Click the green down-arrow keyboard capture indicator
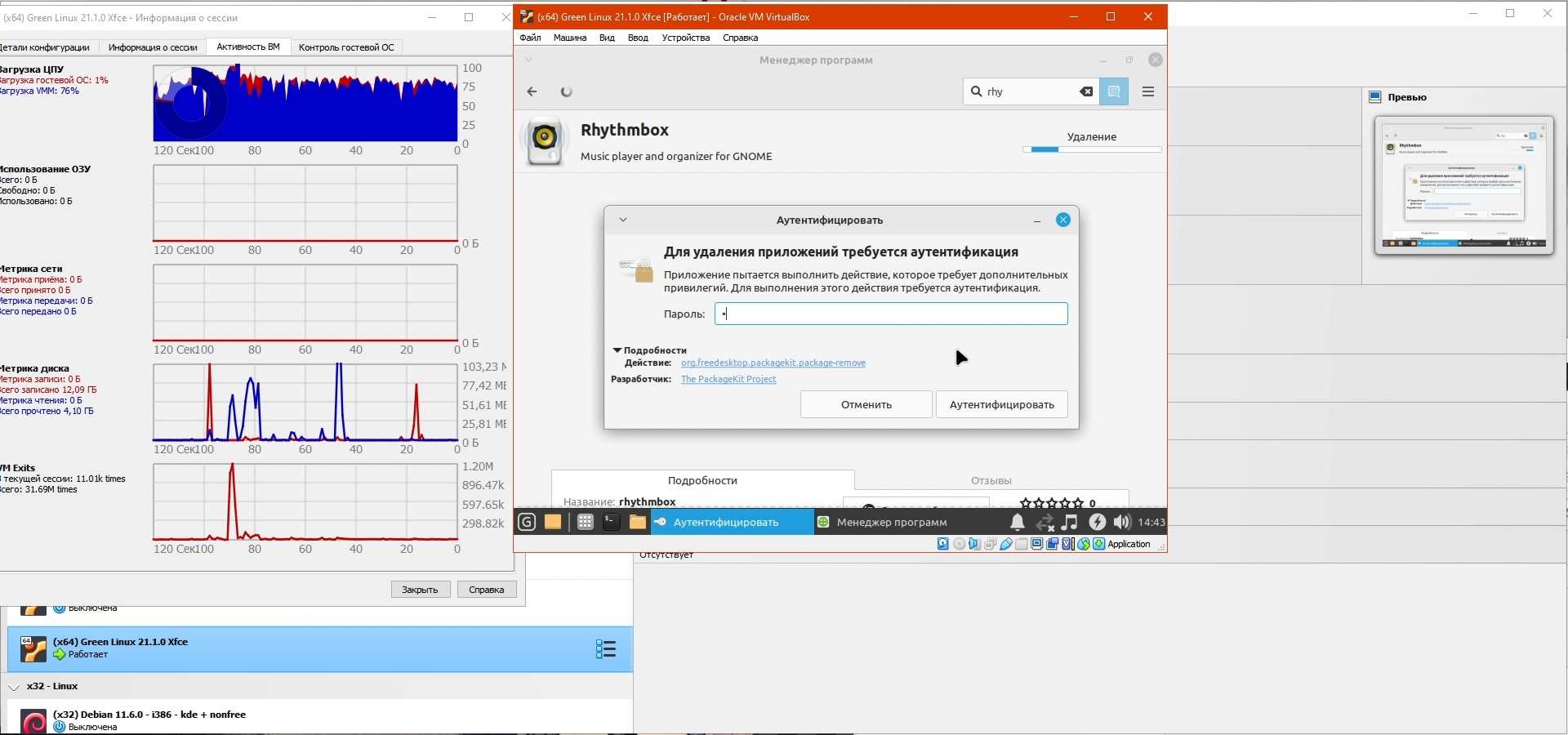Image resolution: width=1568 pixels, height=735 pixels. click(x=1098, y=544)
